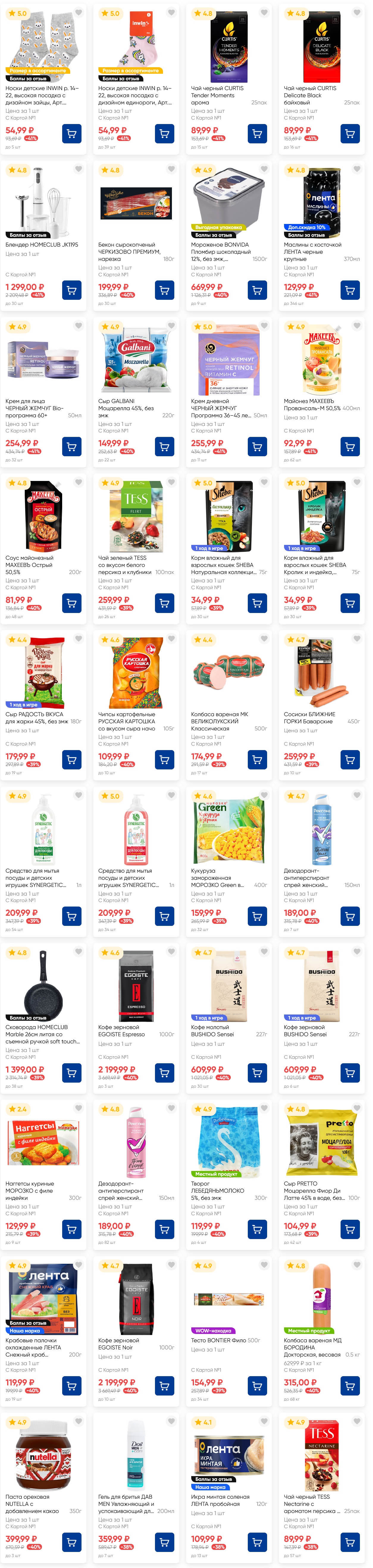Add Sheba rabbit and turkey food to cart

[x=350, y=603]
